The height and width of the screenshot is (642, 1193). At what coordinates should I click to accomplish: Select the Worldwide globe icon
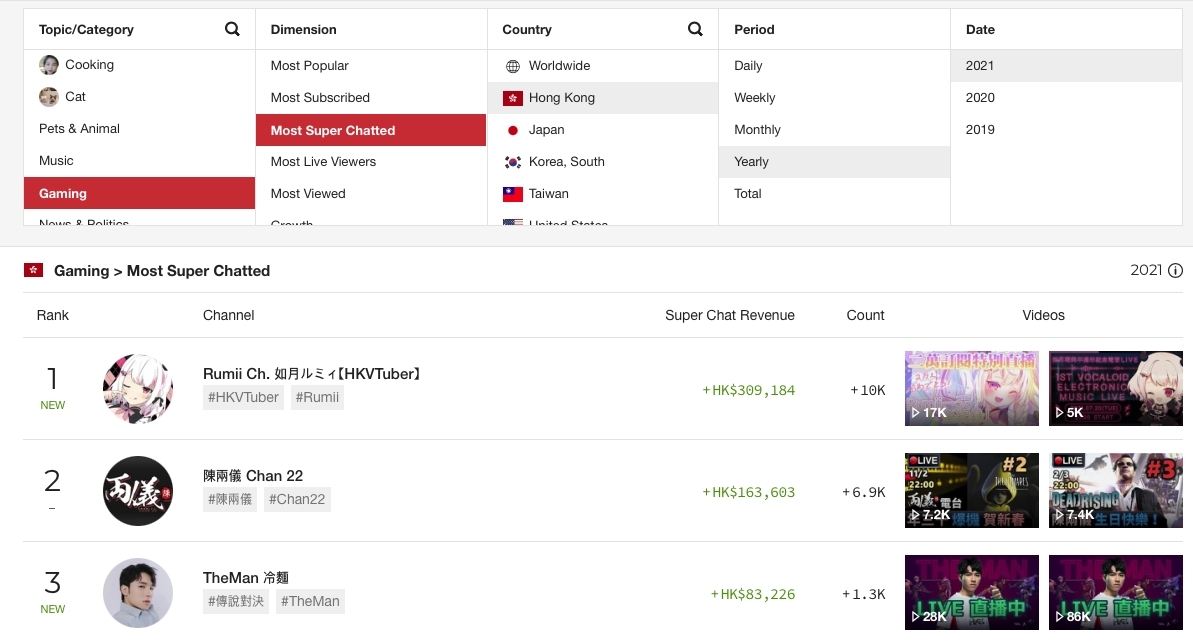tap(513, 65)
